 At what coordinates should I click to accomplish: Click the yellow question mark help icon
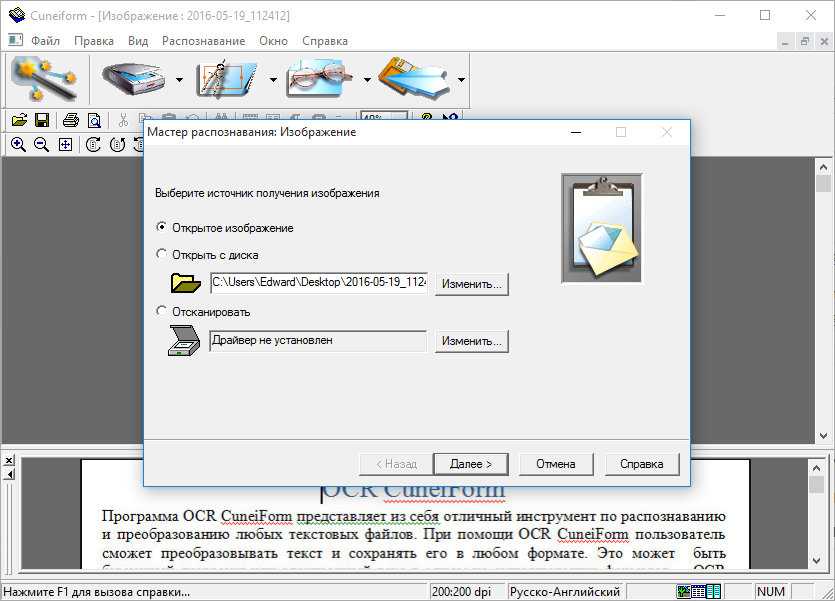(426, 117)
